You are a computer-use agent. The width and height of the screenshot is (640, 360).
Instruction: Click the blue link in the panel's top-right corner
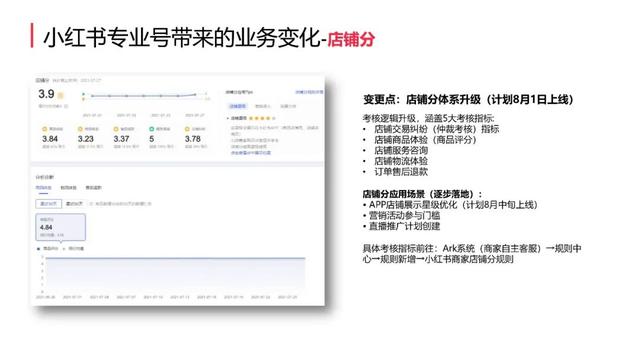(309, 92)
